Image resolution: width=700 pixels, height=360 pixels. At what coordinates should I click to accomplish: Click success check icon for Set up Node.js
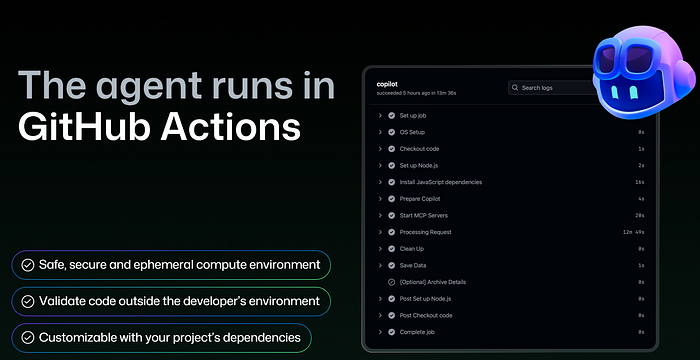[x=392, y=165]
